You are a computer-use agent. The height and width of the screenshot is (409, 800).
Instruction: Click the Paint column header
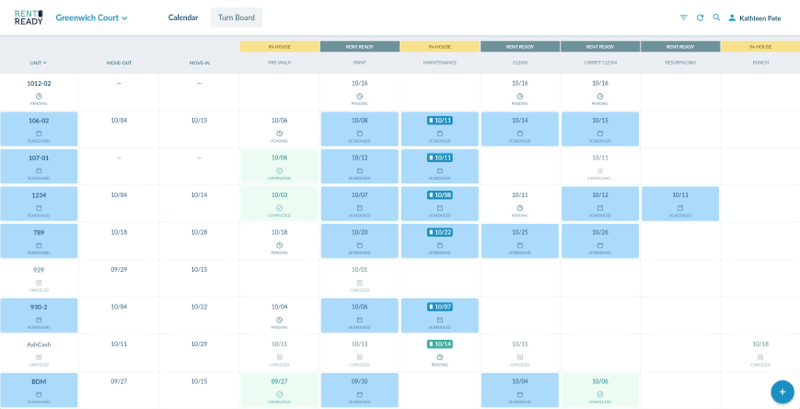pos(359,62)
